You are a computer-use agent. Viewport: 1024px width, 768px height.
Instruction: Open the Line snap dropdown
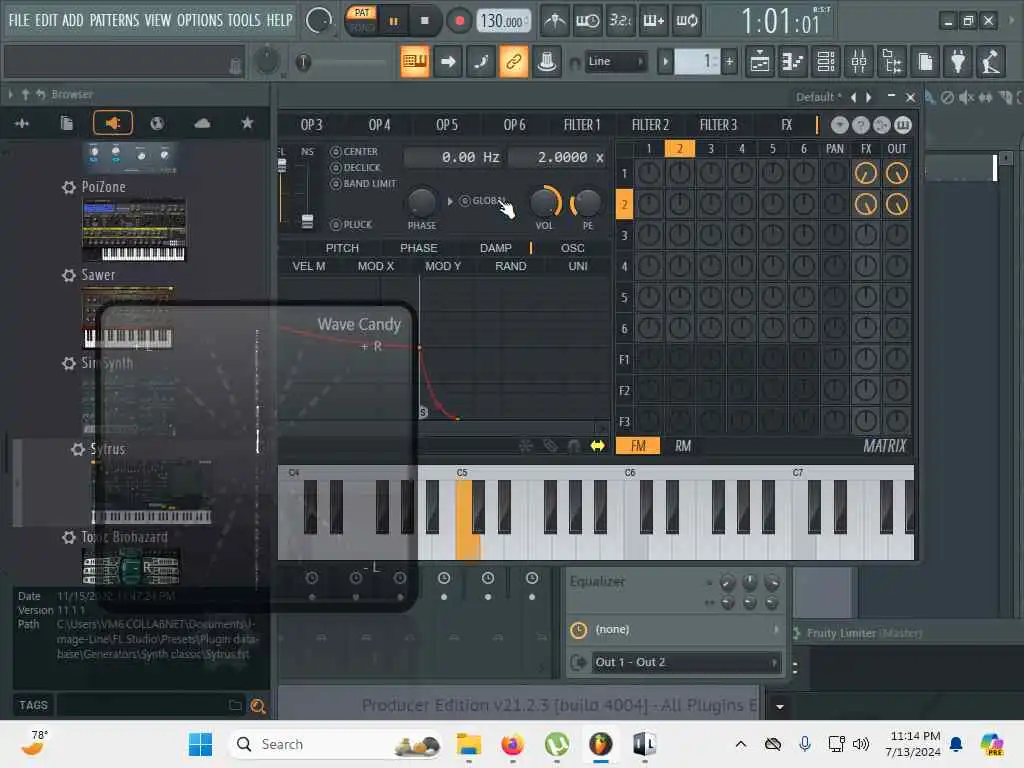click(x=615, y=61)
